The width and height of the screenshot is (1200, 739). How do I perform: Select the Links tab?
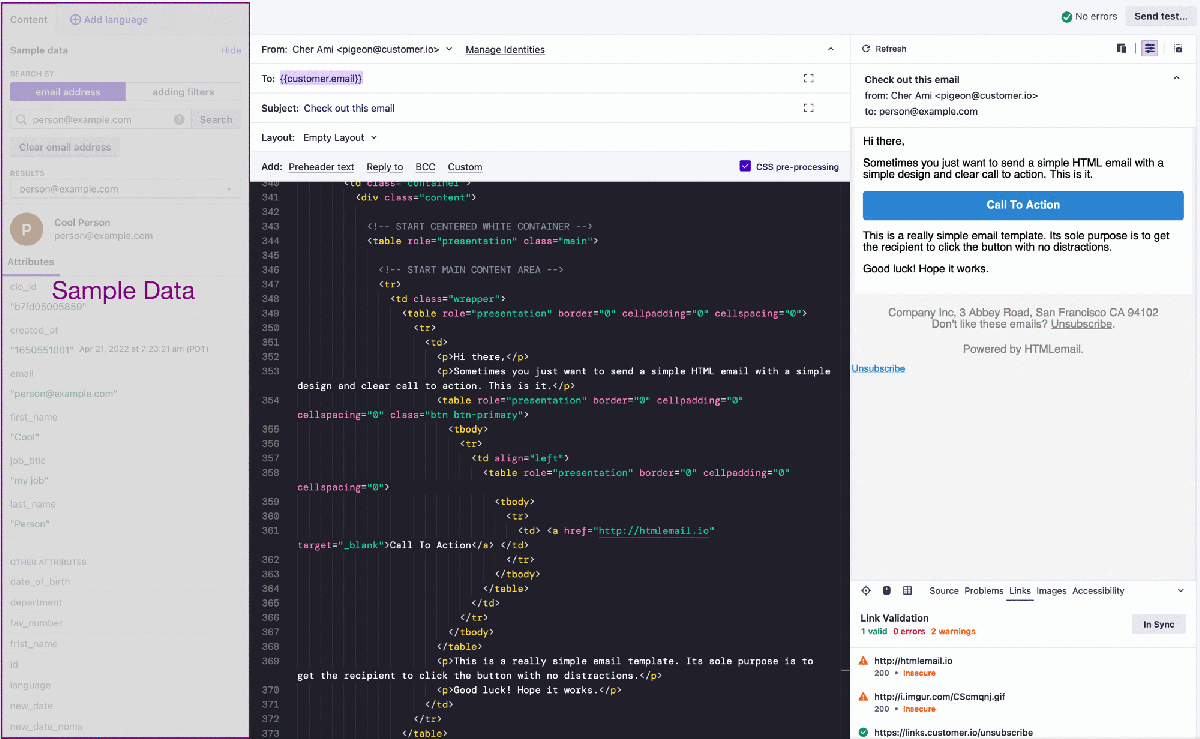(x=1020, y=591)
